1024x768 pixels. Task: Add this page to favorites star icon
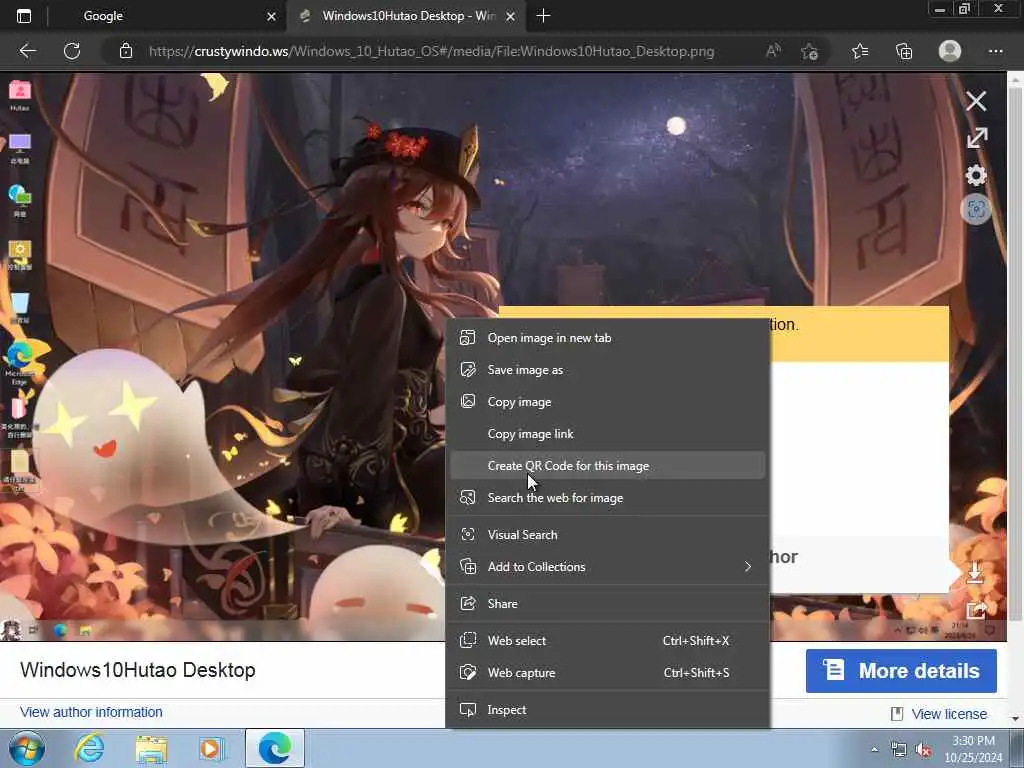[810, 52]
